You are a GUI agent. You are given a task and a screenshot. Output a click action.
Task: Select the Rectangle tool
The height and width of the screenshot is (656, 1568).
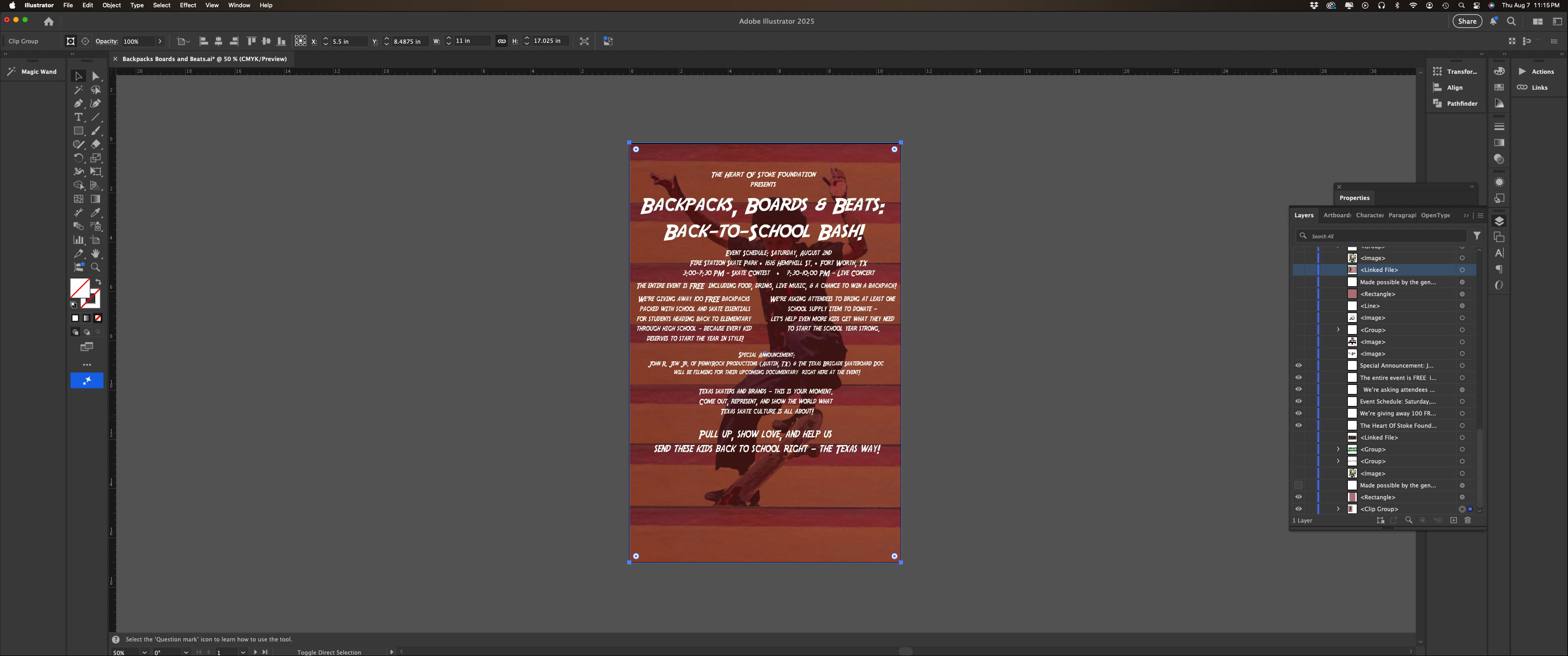[78, 131]
